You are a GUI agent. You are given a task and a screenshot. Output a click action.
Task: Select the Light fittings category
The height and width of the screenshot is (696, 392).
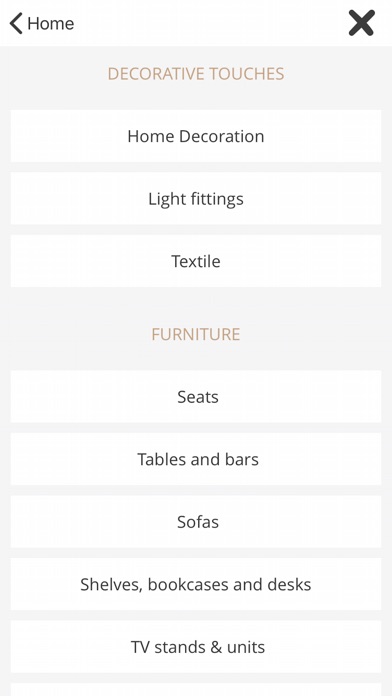[x=196, y=198]
